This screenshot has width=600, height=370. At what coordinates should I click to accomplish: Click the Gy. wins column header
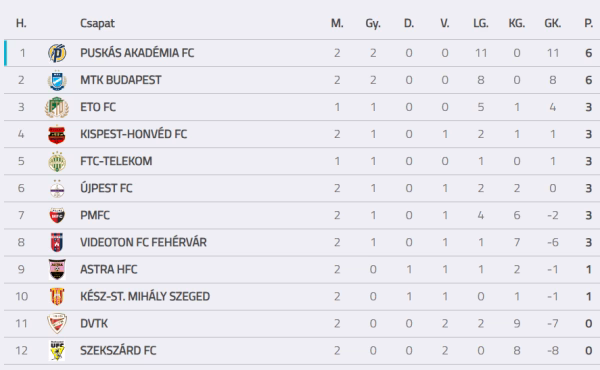pyautogui.click(x=373, y=23)
